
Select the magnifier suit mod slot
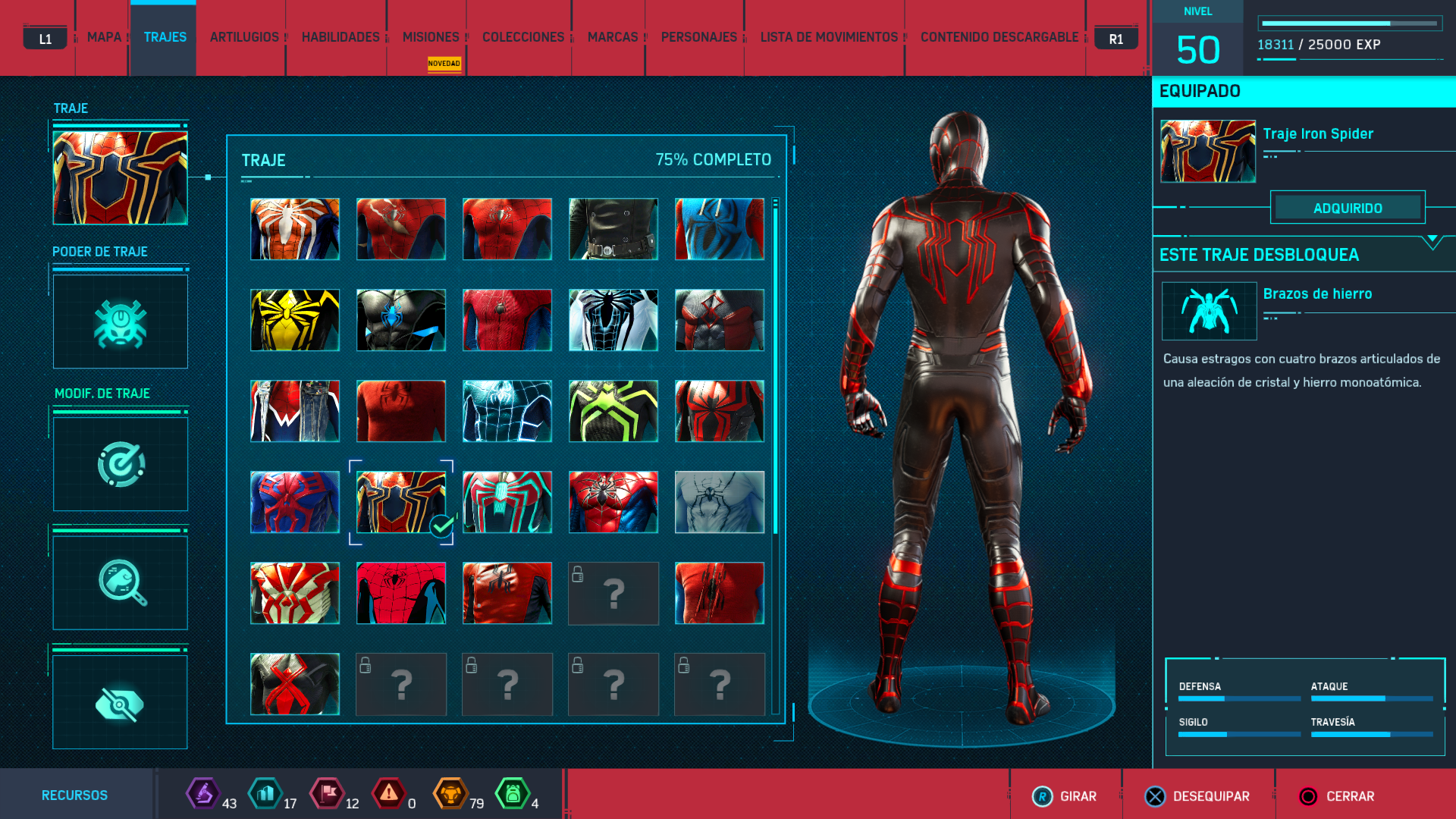coord(121,582)
